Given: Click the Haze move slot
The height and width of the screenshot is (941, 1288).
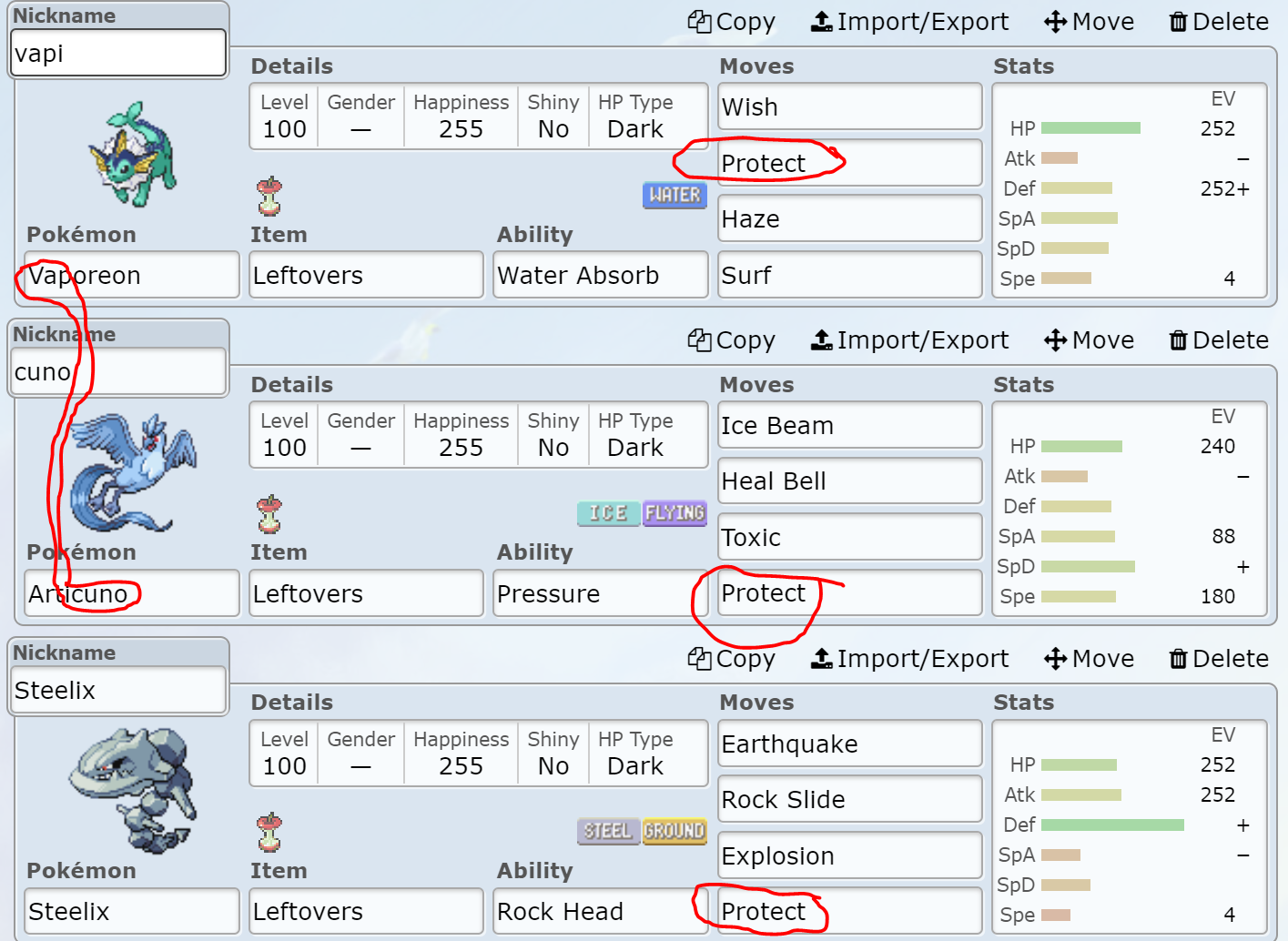Looking at the screenshot, I should [850, 218].
